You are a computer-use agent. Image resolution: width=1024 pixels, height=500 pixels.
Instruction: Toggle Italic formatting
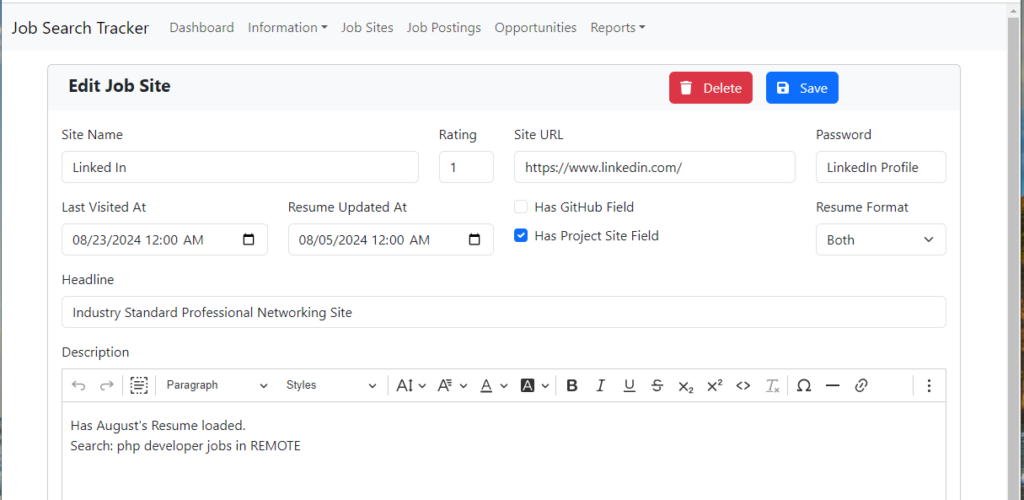coord(601,386)
